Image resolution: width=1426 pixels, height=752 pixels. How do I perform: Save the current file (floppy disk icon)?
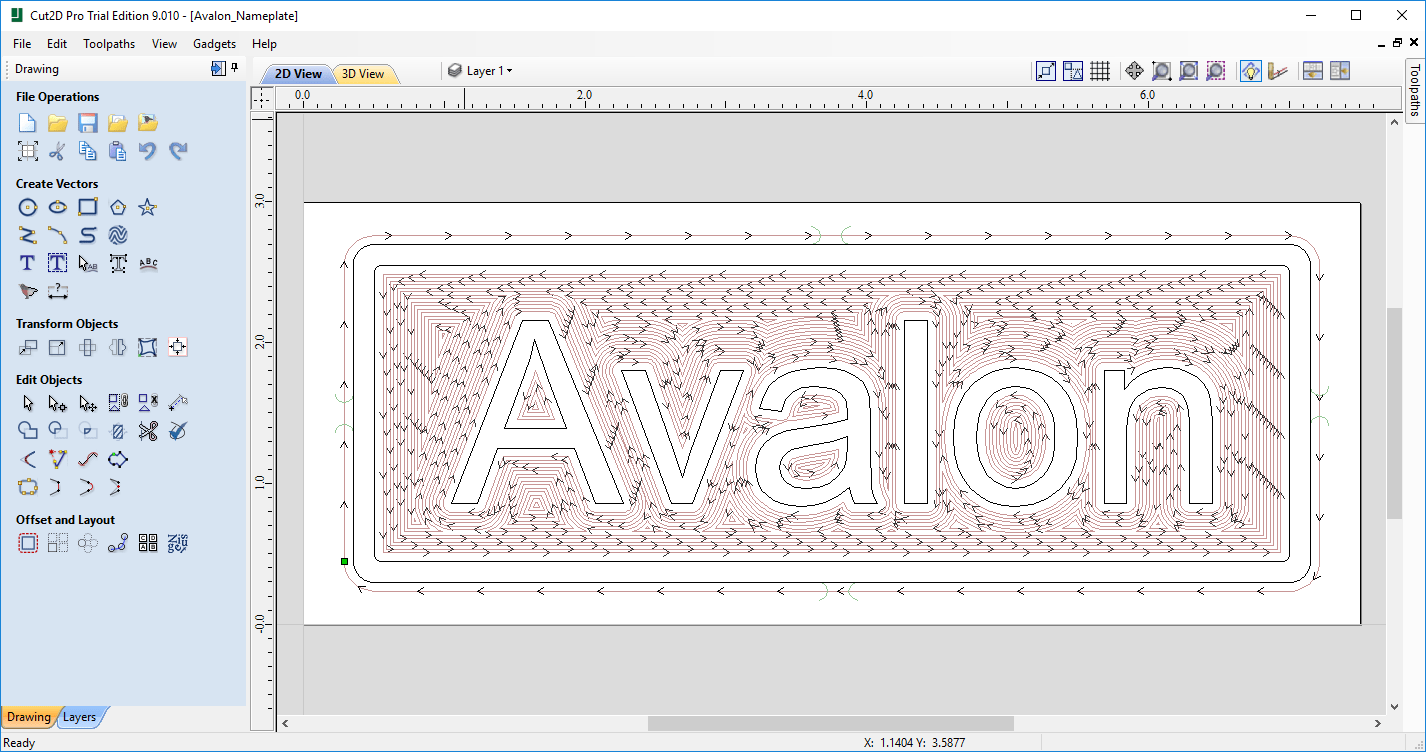pyautogui.click(x=87, y=123)
